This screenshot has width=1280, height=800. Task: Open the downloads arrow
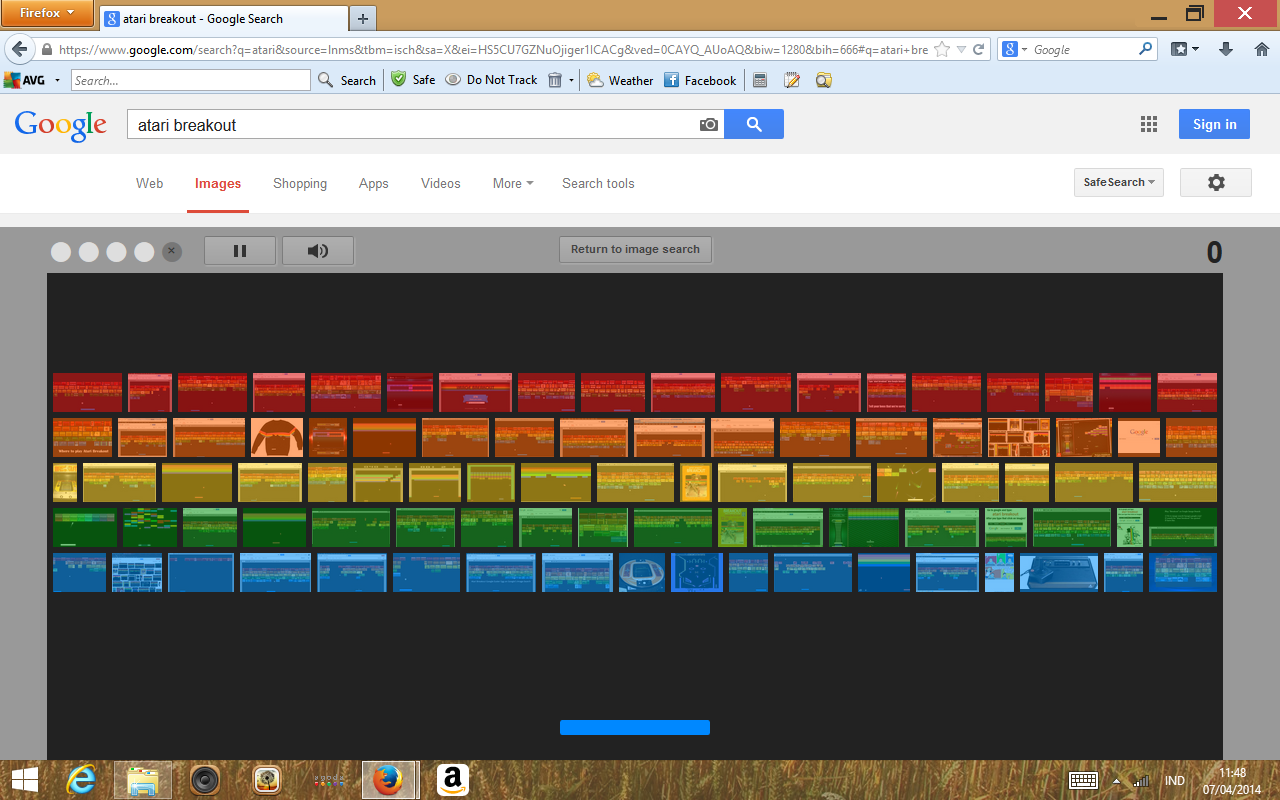(1226, 49)
